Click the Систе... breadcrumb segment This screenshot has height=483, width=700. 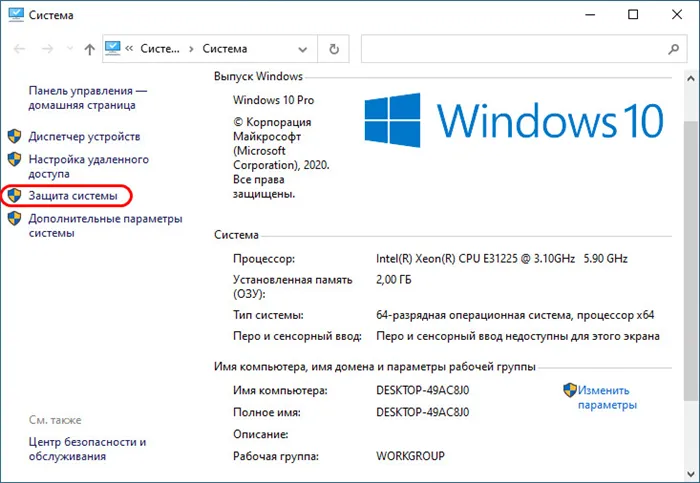[x=160, y=49]
